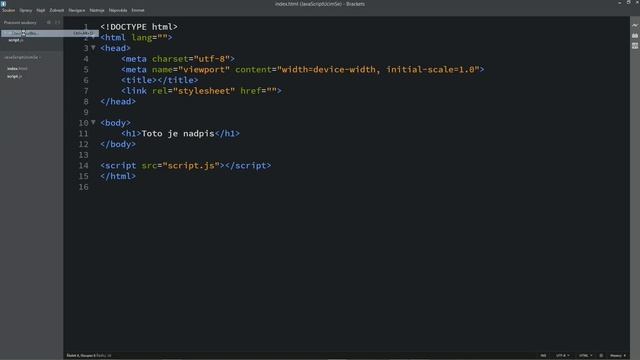
Task: Open the Zobrazit menu
Action: tap(57, 10)
